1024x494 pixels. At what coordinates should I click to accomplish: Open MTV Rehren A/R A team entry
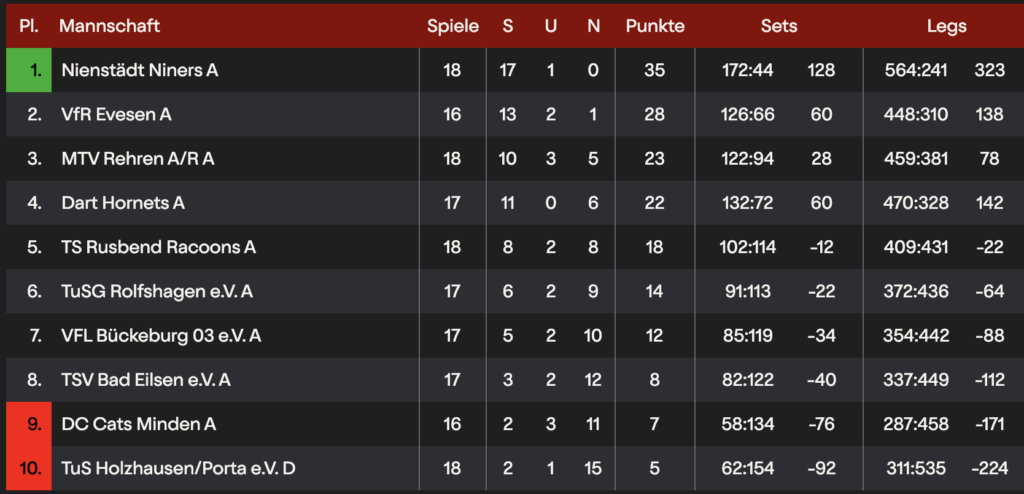point(138,159)
